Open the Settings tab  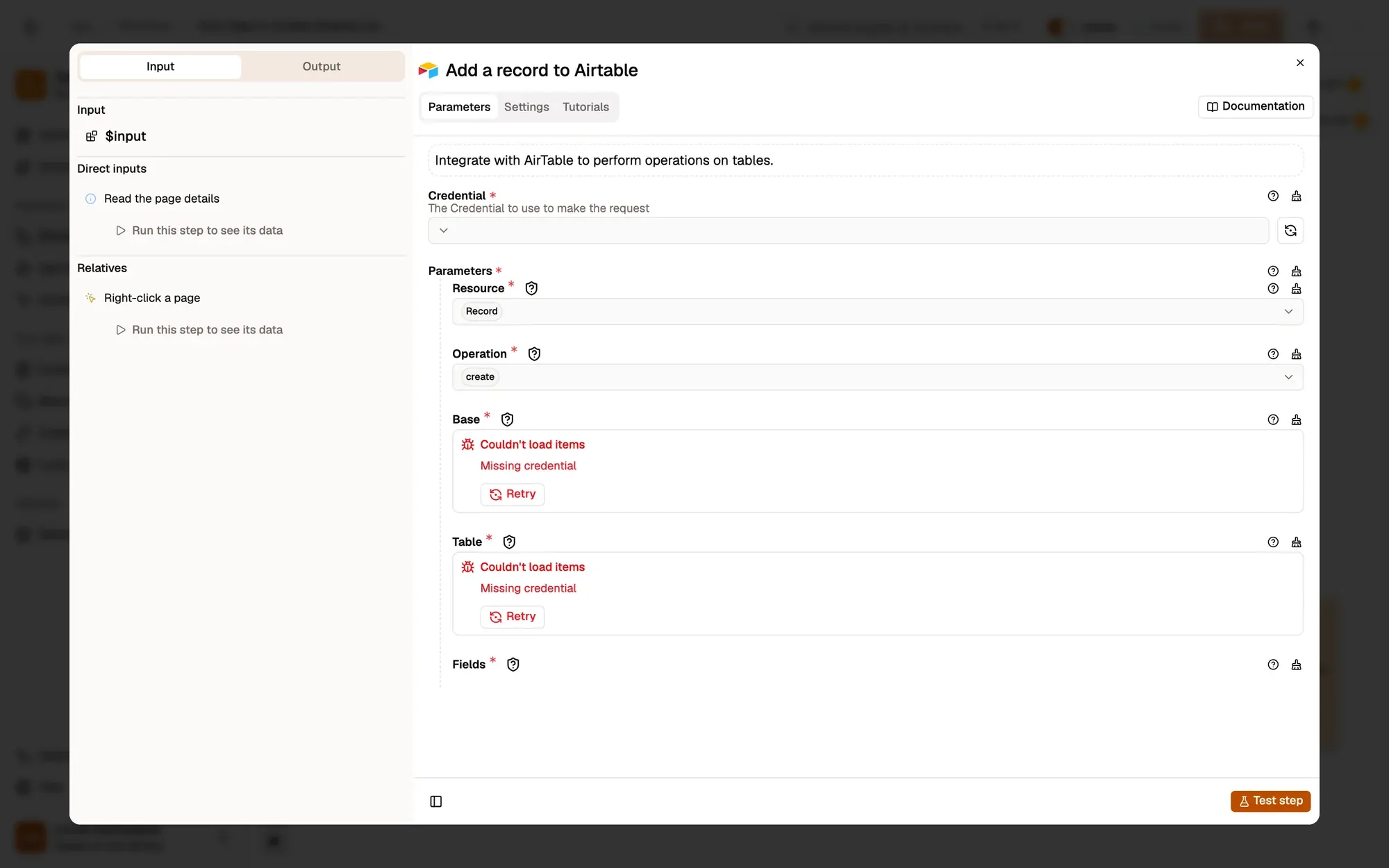click(x=526, y=107)
